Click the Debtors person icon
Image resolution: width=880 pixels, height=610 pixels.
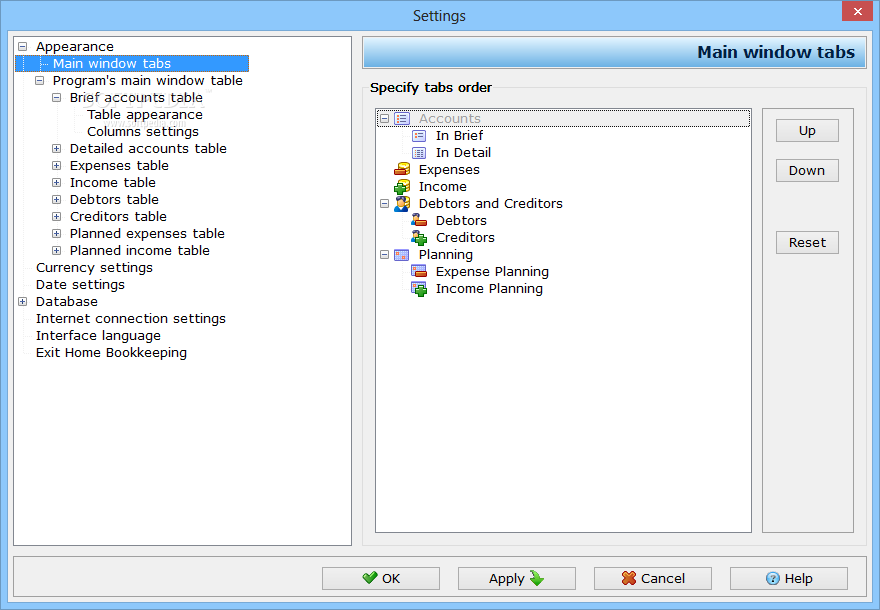tap(419, 221)
